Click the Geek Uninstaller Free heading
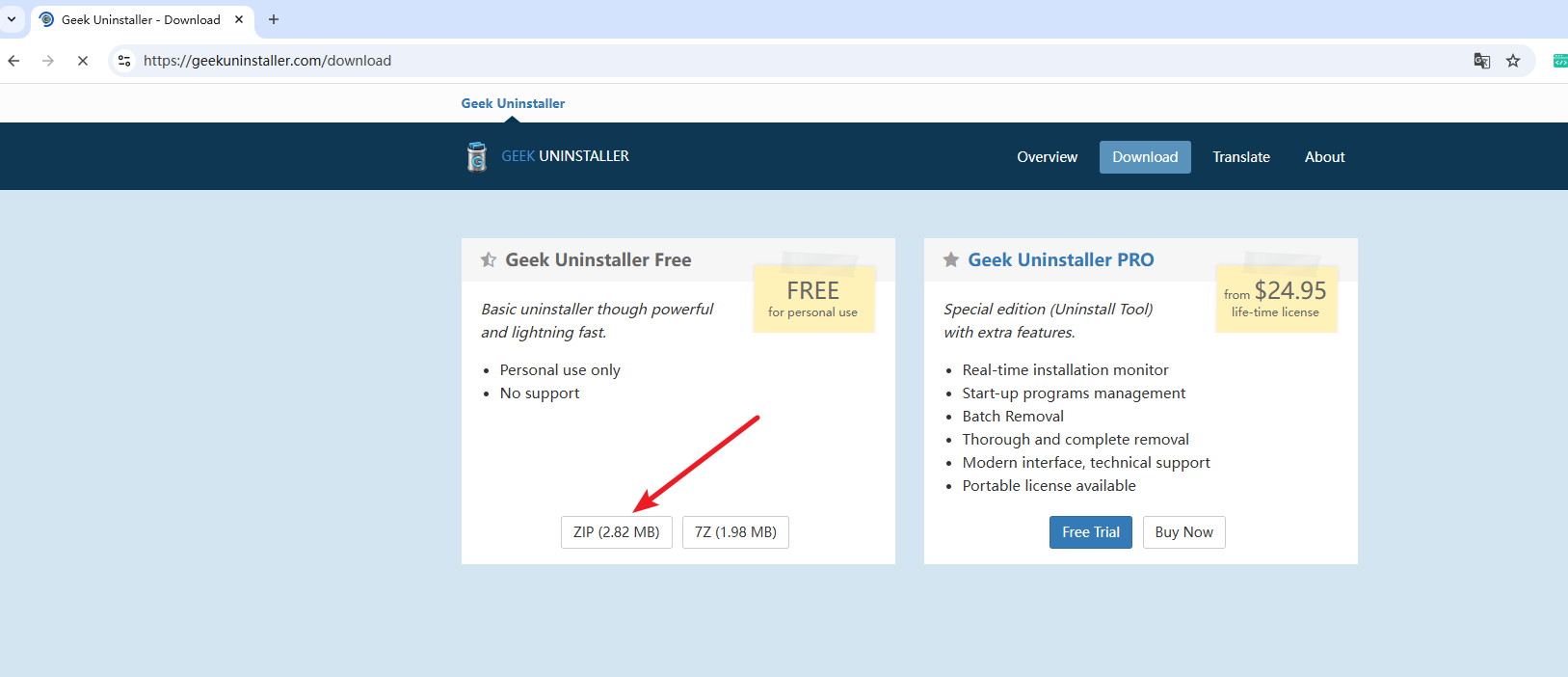The height and width of the screenshot is (677, 1568). (x=598, y=259)
